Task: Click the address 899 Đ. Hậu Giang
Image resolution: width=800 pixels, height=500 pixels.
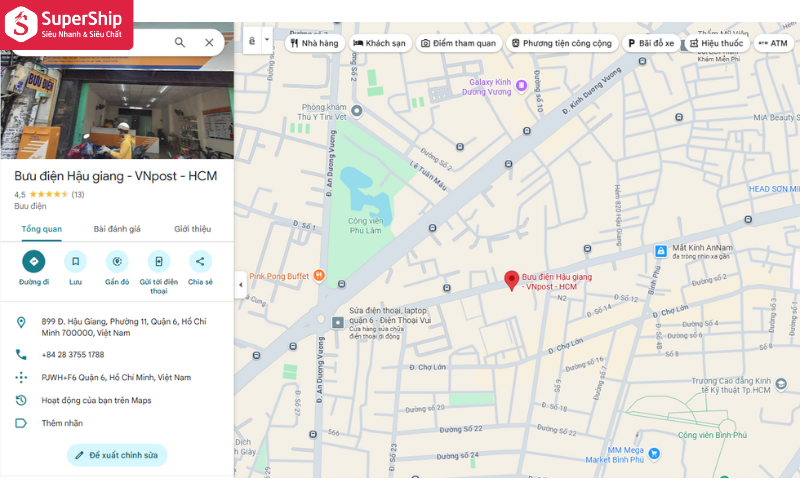Action: coord(124,327)
